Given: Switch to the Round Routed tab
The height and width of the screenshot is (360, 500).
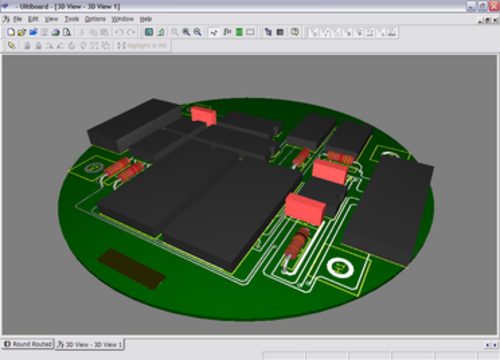Looking at the screenshot, I should pyautogui.click(x=28, y=344).
